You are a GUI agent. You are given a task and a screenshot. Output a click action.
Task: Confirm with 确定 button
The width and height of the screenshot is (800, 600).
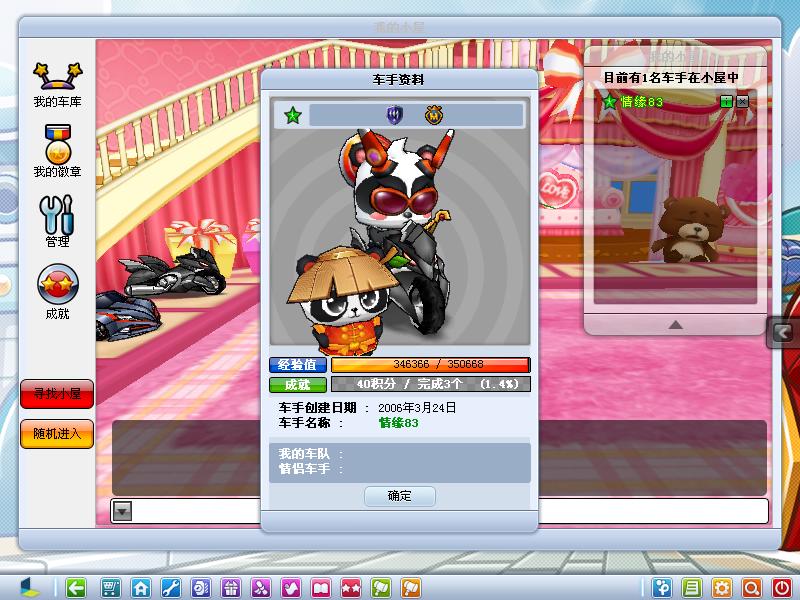click(x=399, y=496)
